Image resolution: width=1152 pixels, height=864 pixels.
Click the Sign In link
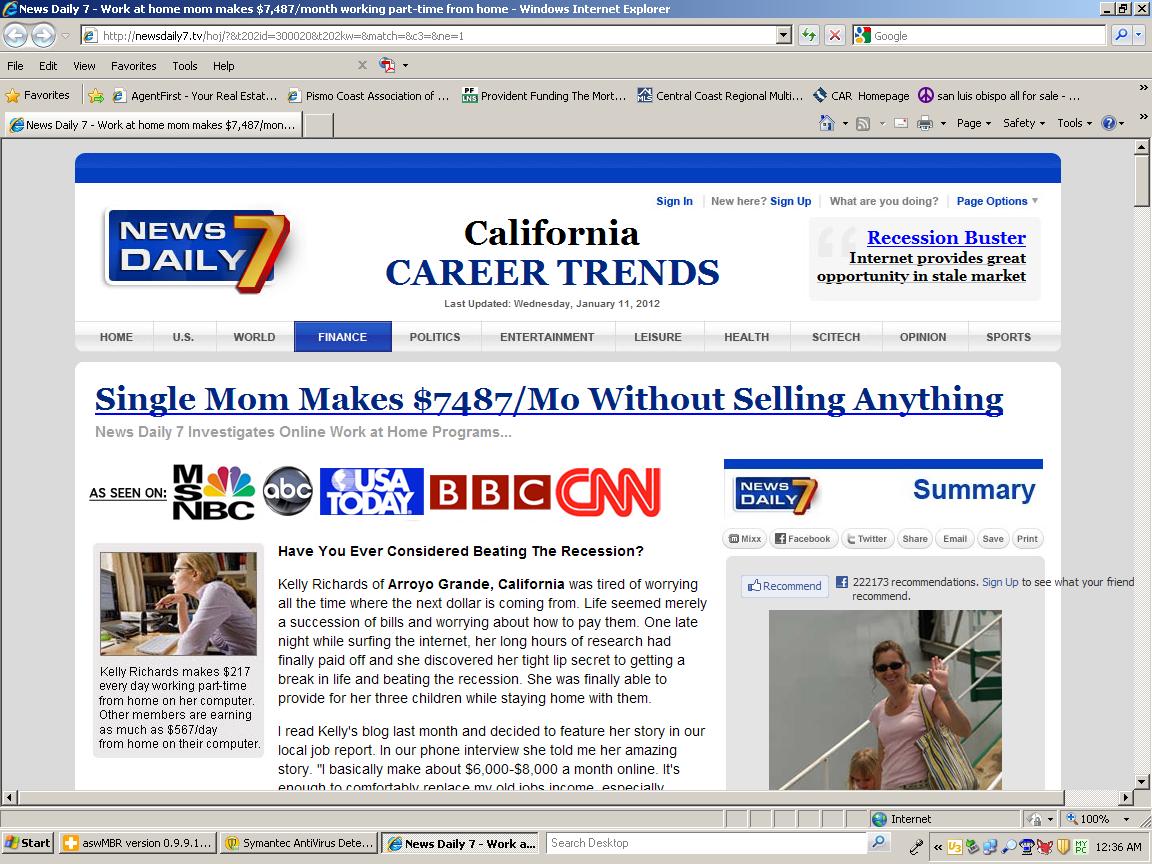(x=674, y=201)
